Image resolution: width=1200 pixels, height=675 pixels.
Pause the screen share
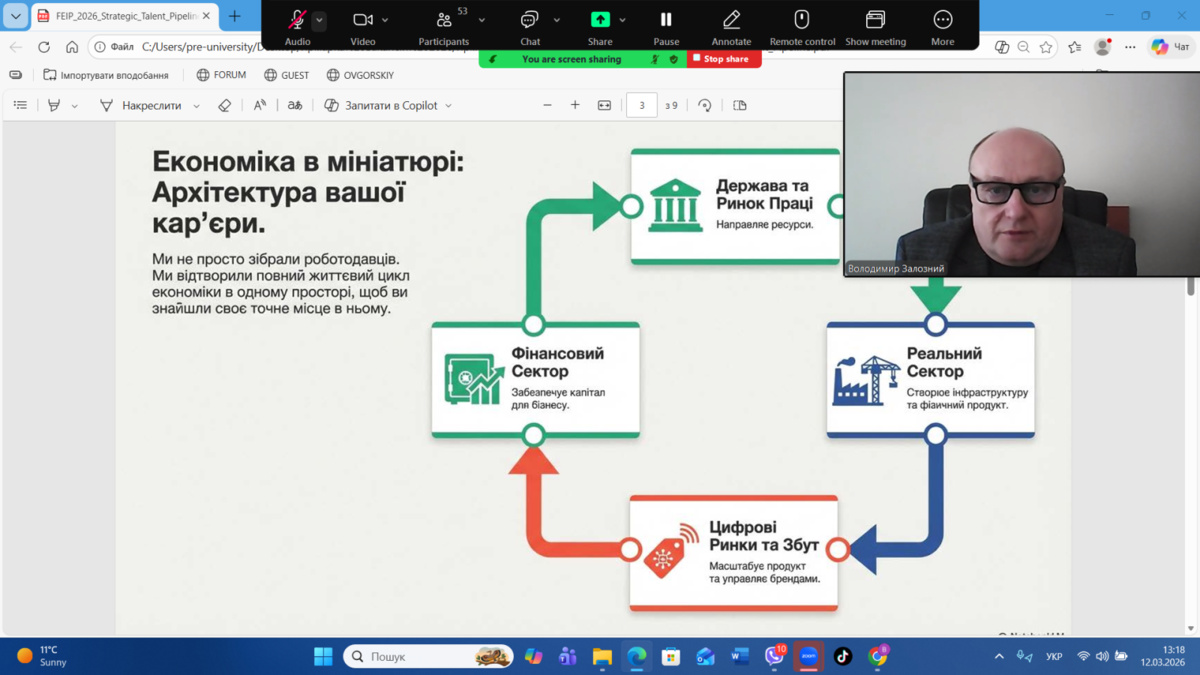pos(666,20)
